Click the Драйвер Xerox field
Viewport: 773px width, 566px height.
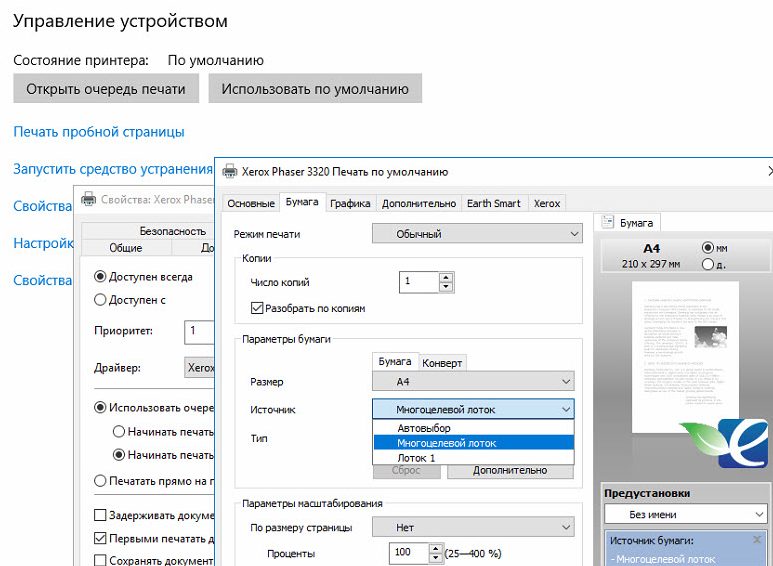coord(200,367)
